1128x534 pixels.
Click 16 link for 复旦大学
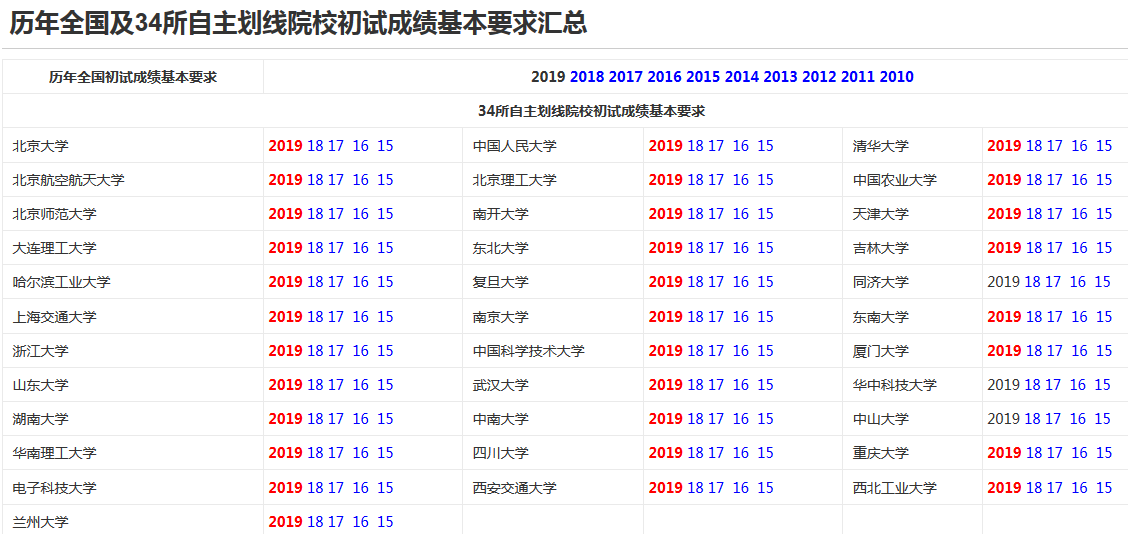(741, 282)
